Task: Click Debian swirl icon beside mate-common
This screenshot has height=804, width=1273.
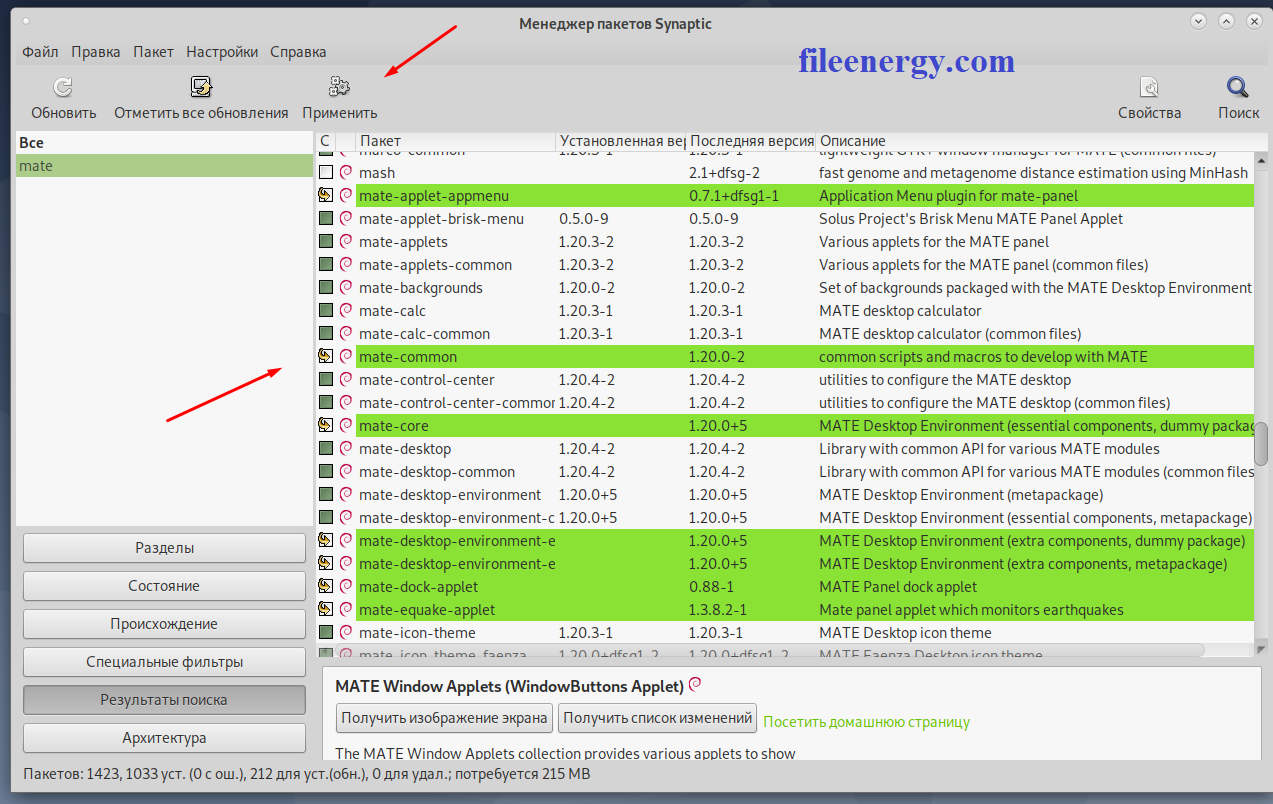Action: coord(346,356)
